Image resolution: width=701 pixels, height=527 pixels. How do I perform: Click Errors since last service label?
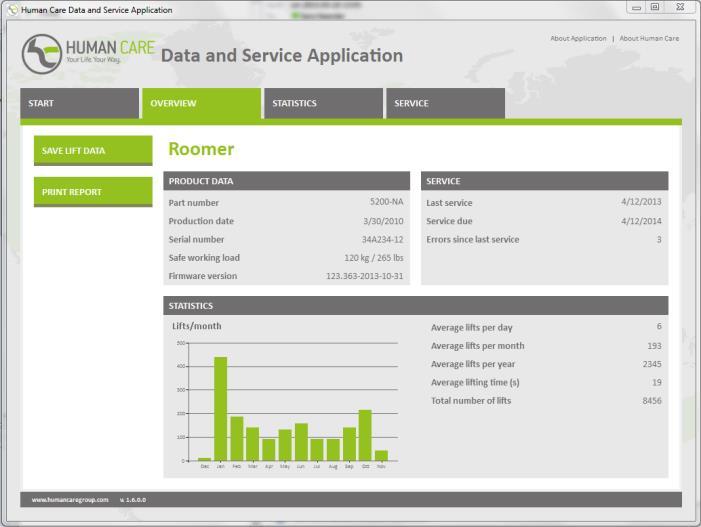coord(473,240)
